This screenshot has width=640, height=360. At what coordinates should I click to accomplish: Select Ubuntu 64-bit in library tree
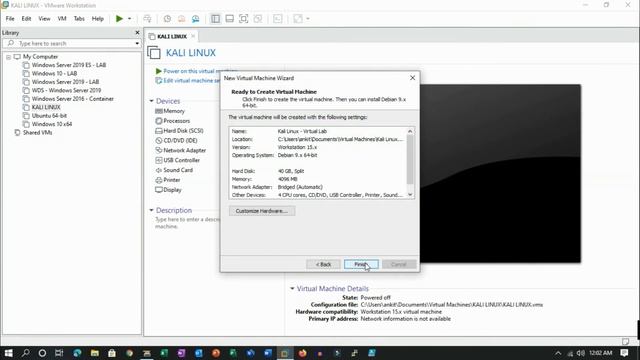click(x=49, y=116)
